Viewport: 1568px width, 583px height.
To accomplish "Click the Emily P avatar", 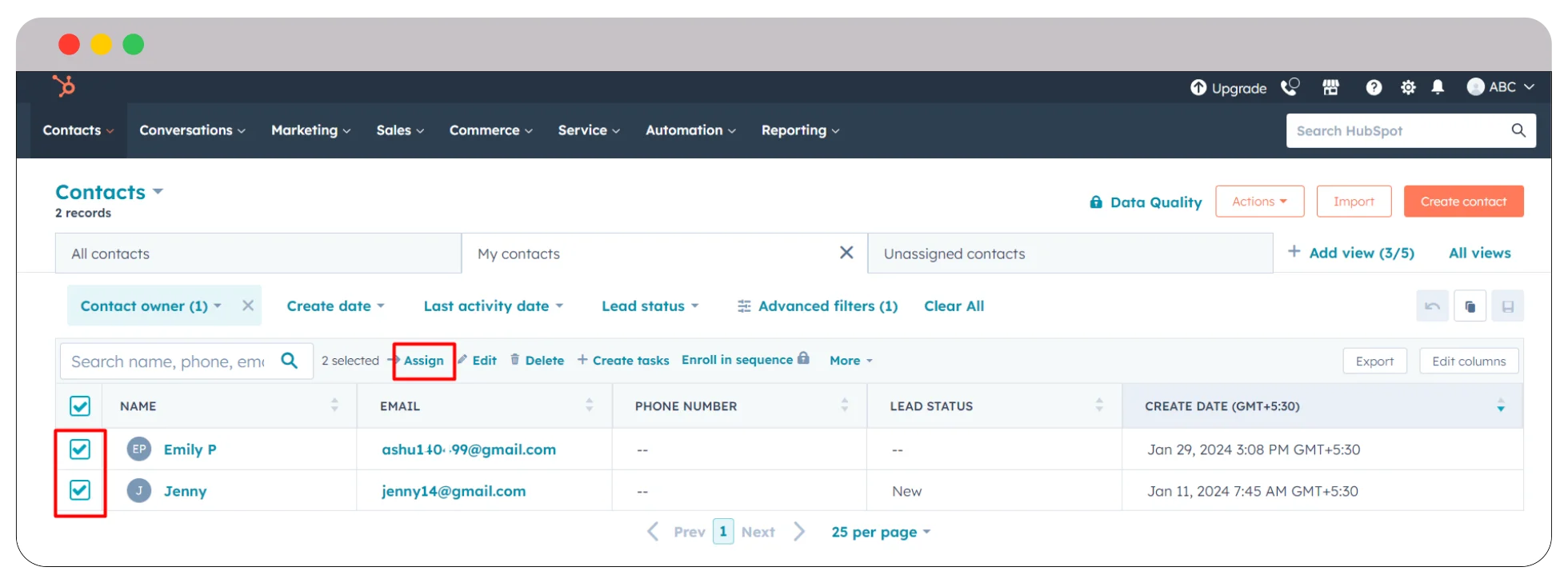I will click(139, 449).
